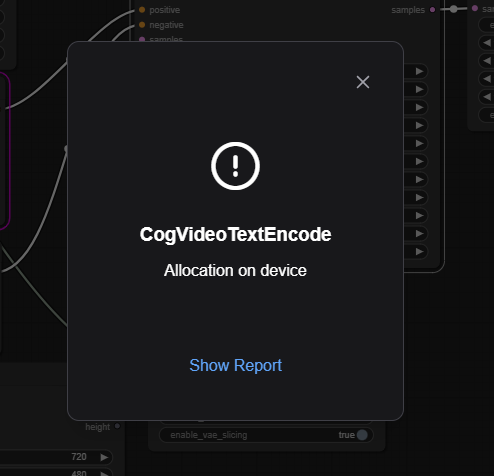Select the reroute dot on samples wire
The width and height of the screenshot is (494, 476).
(453, 9)
